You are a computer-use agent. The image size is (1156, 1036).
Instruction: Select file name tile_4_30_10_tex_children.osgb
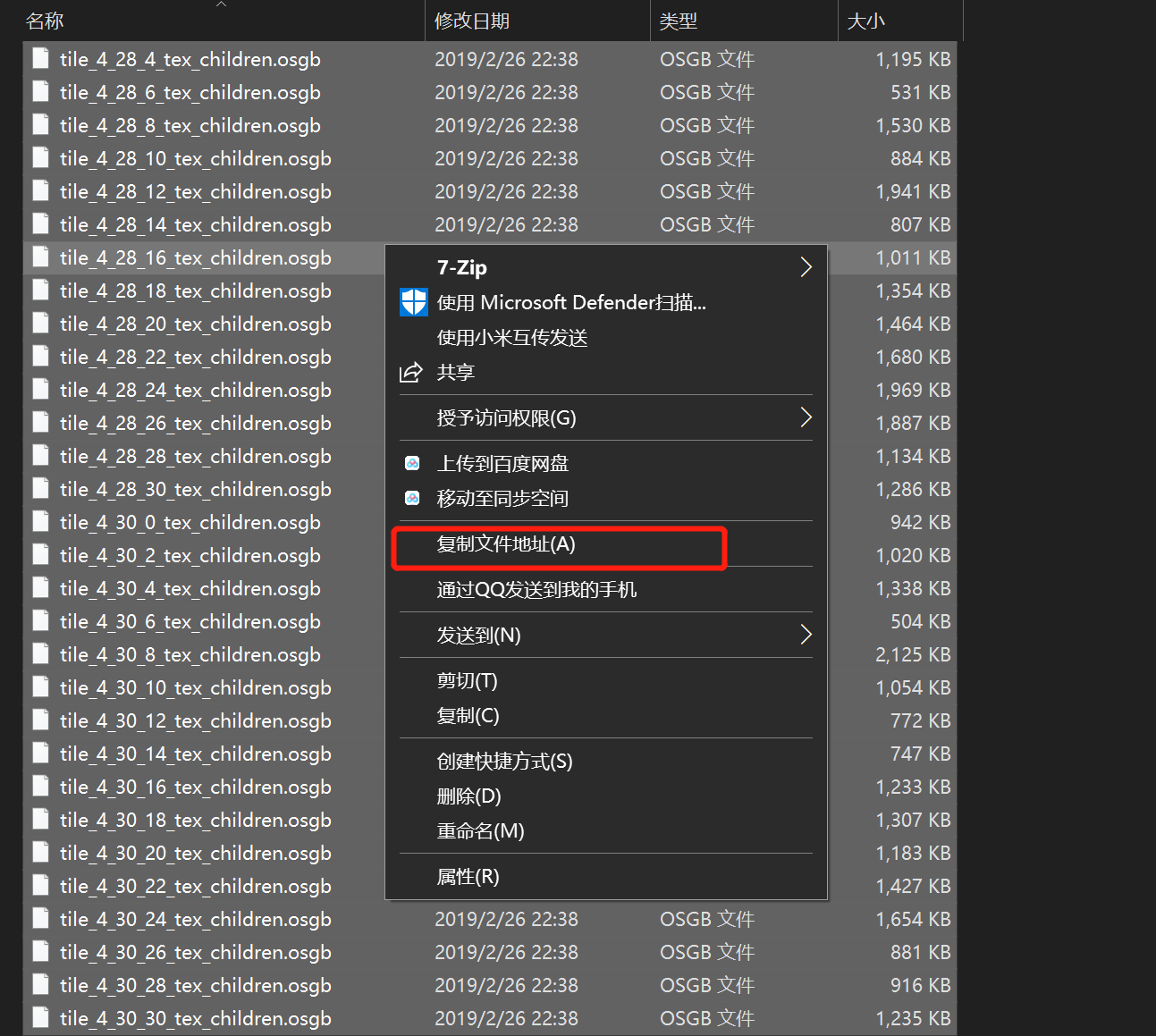pyautogui.click(x=196, y=688)
